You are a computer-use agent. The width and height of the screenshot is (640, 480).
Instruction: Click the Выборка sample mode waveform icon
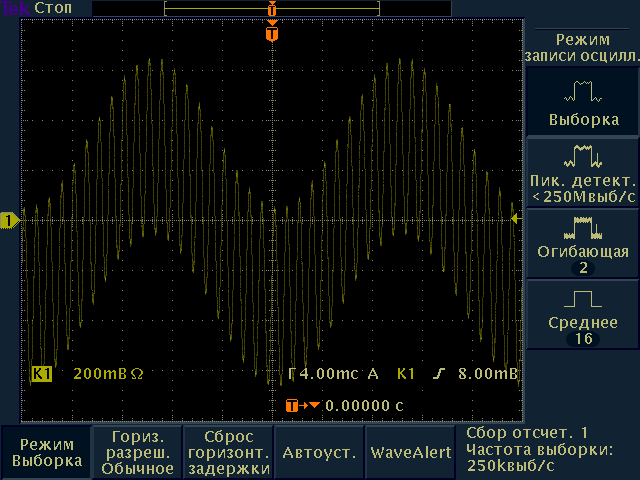tap(582, 93)
